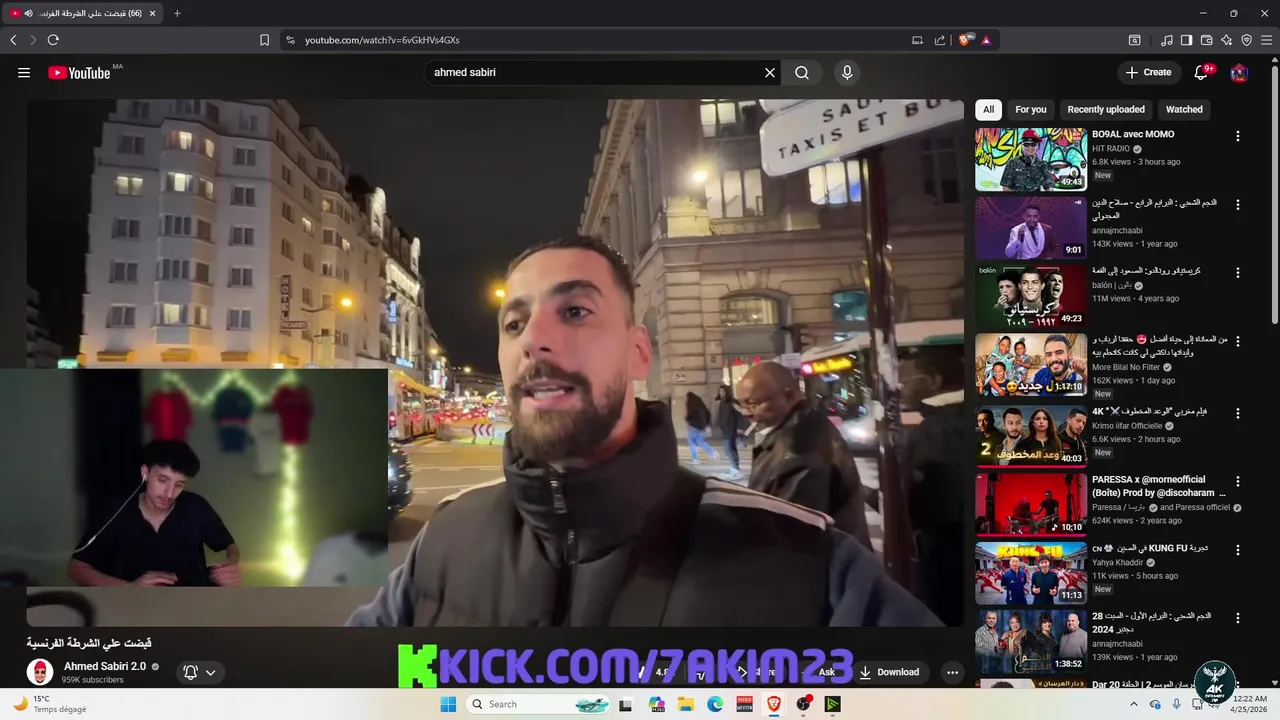Open OBS Studio from the taskbar
Screen dimensions: 1280x720
(x=803, y=704)
